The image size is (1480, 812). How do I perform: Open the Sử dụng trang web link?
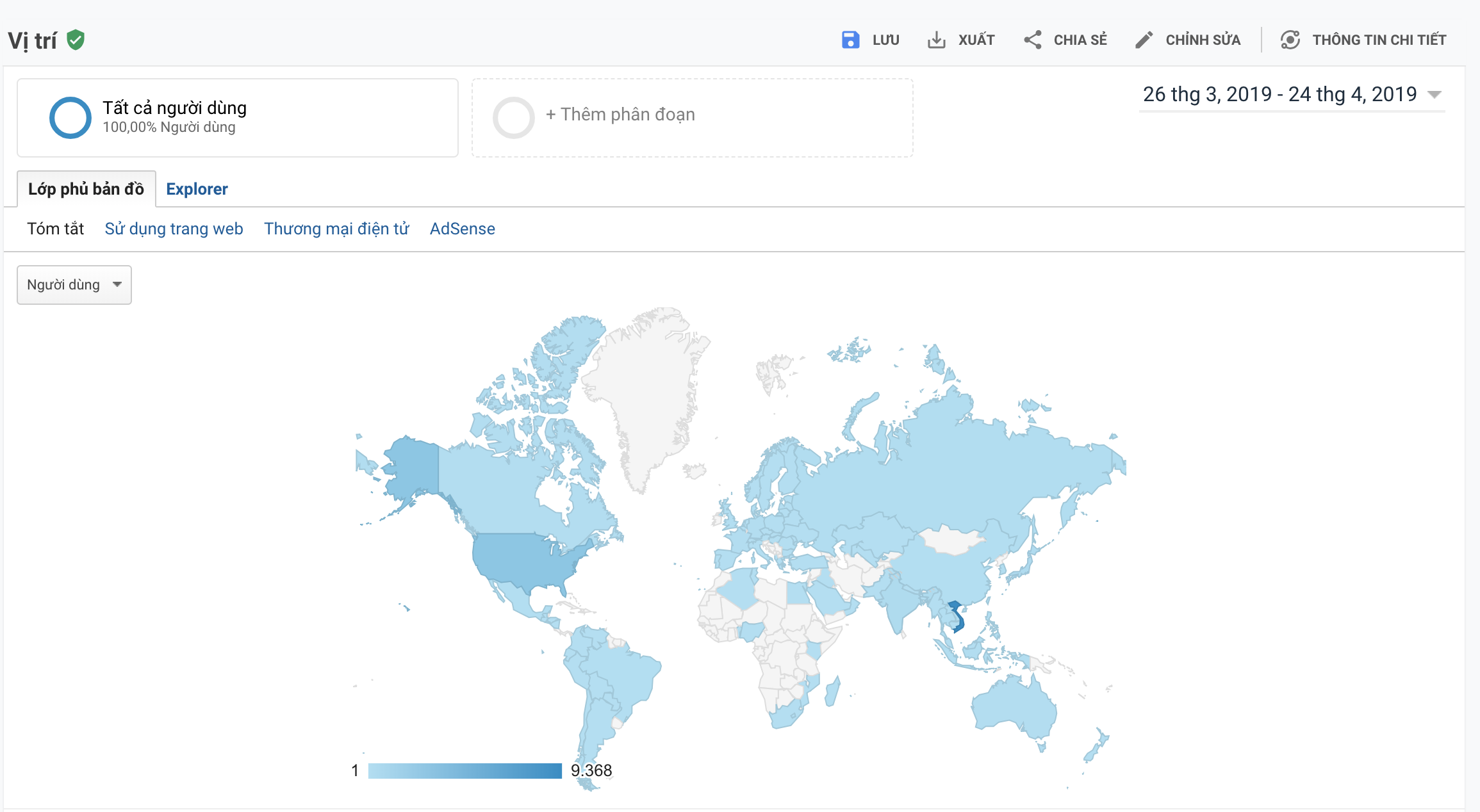coord(174,229)
